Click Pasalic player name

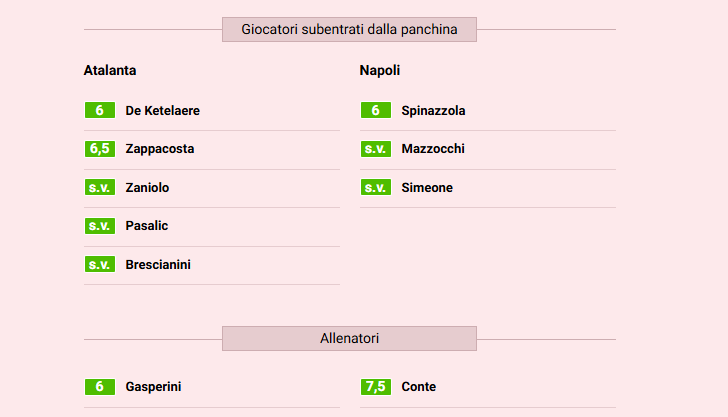(147, 226)
